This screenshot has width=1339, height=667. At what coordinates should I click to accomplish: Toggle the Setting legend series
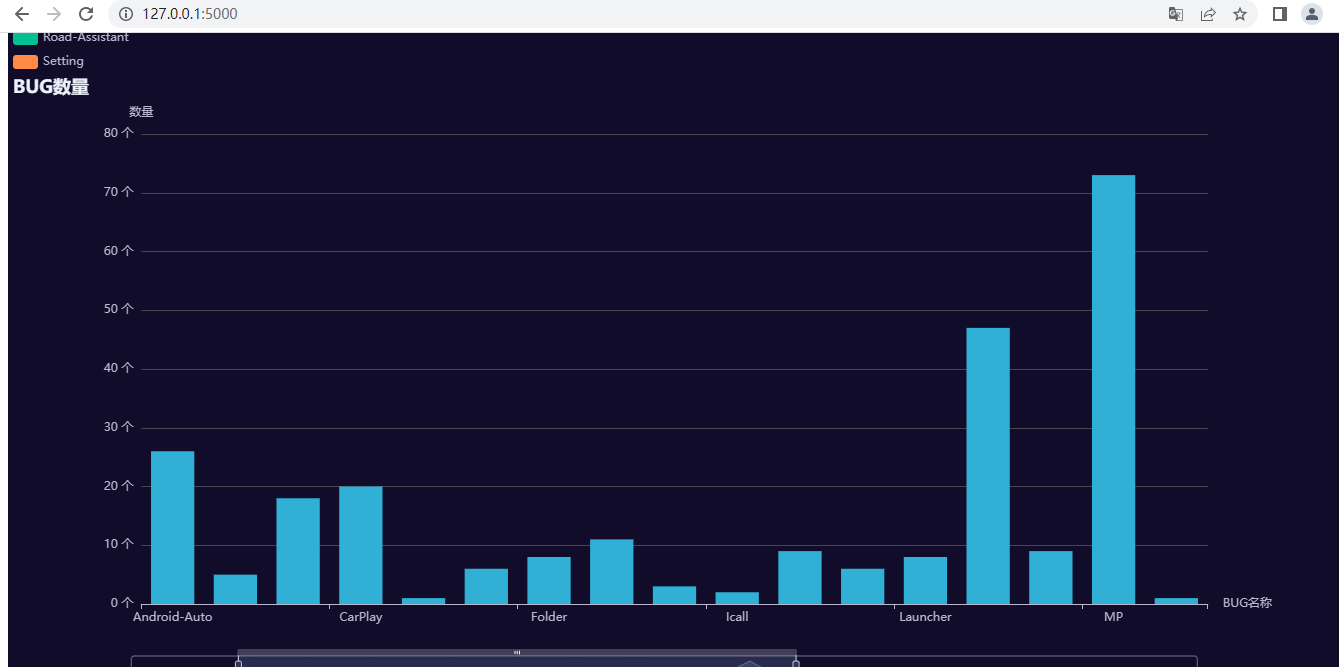click(x=26, y=61)
